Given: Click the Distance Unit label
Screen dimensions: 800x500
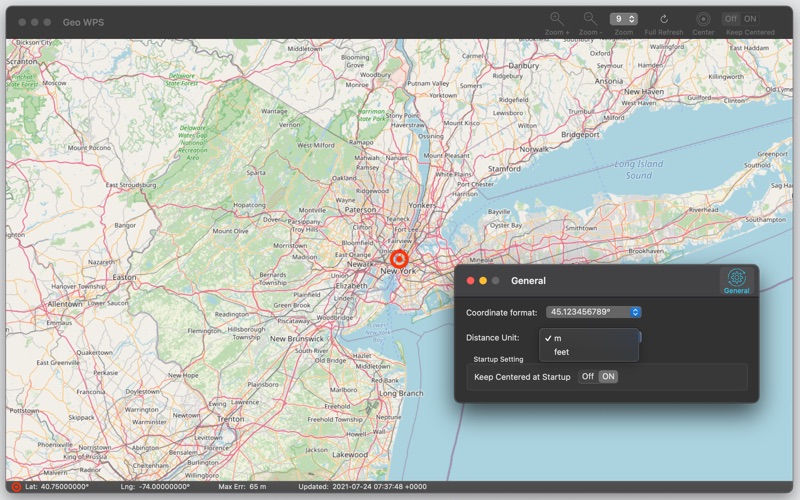Looking at the screenshot, I should point(492,338).
